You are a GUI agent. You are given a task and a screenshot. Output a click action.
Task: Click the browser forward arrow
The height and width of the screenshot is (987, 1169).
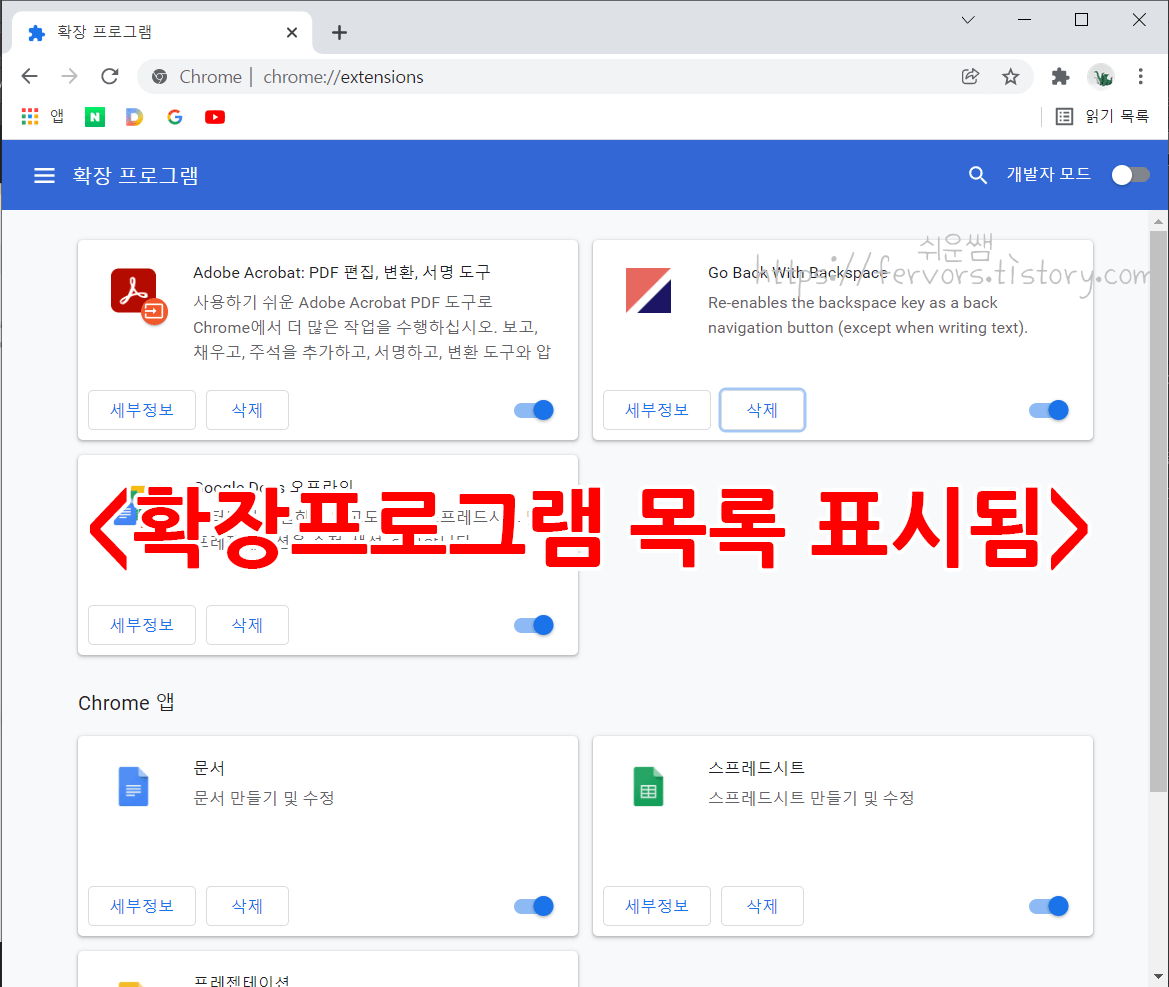[69, 76]
